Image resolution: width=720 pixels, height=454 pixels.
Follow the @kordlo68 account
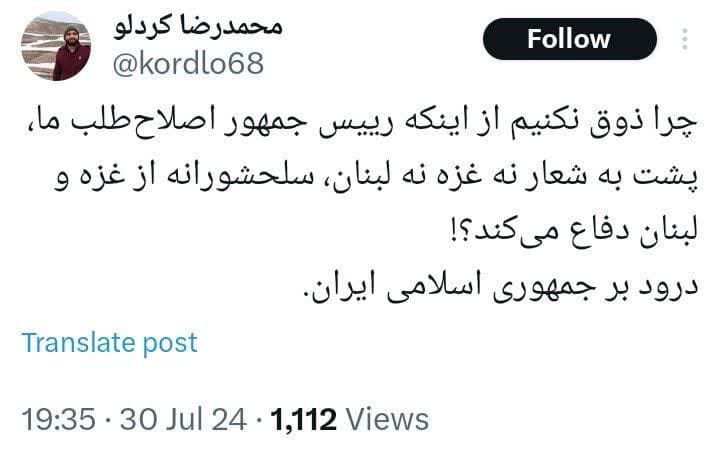click(569, 39)
